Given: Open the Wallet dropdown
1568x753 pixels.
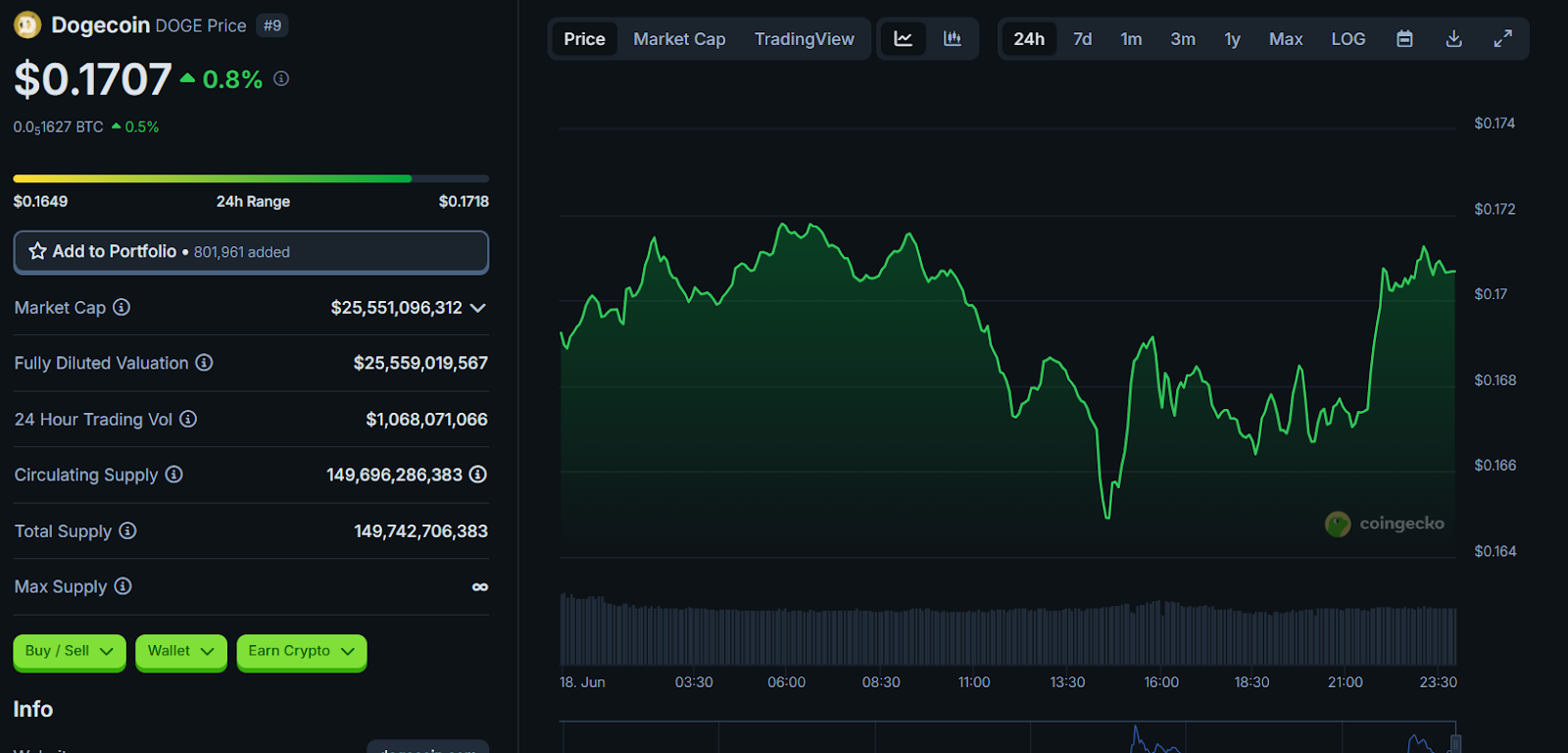Looking at the screenshot, I should click(x=180, y=651).
